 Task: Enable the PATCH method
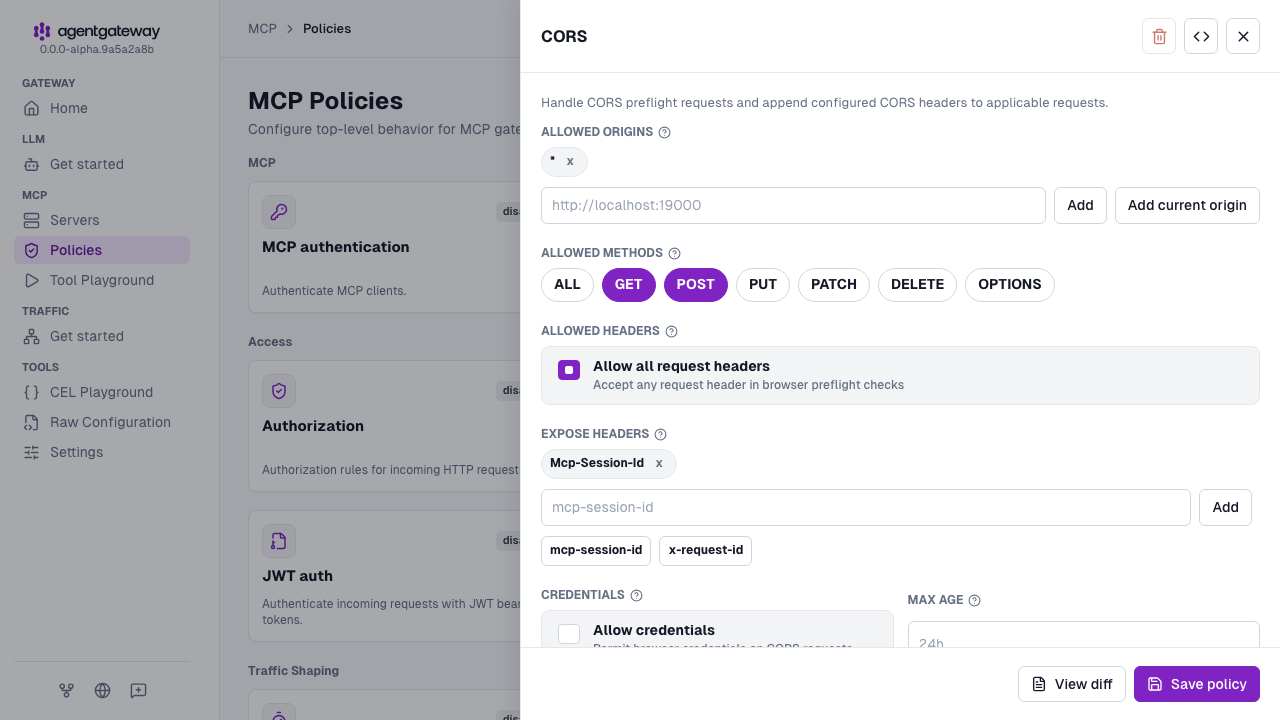pos(834,284)
